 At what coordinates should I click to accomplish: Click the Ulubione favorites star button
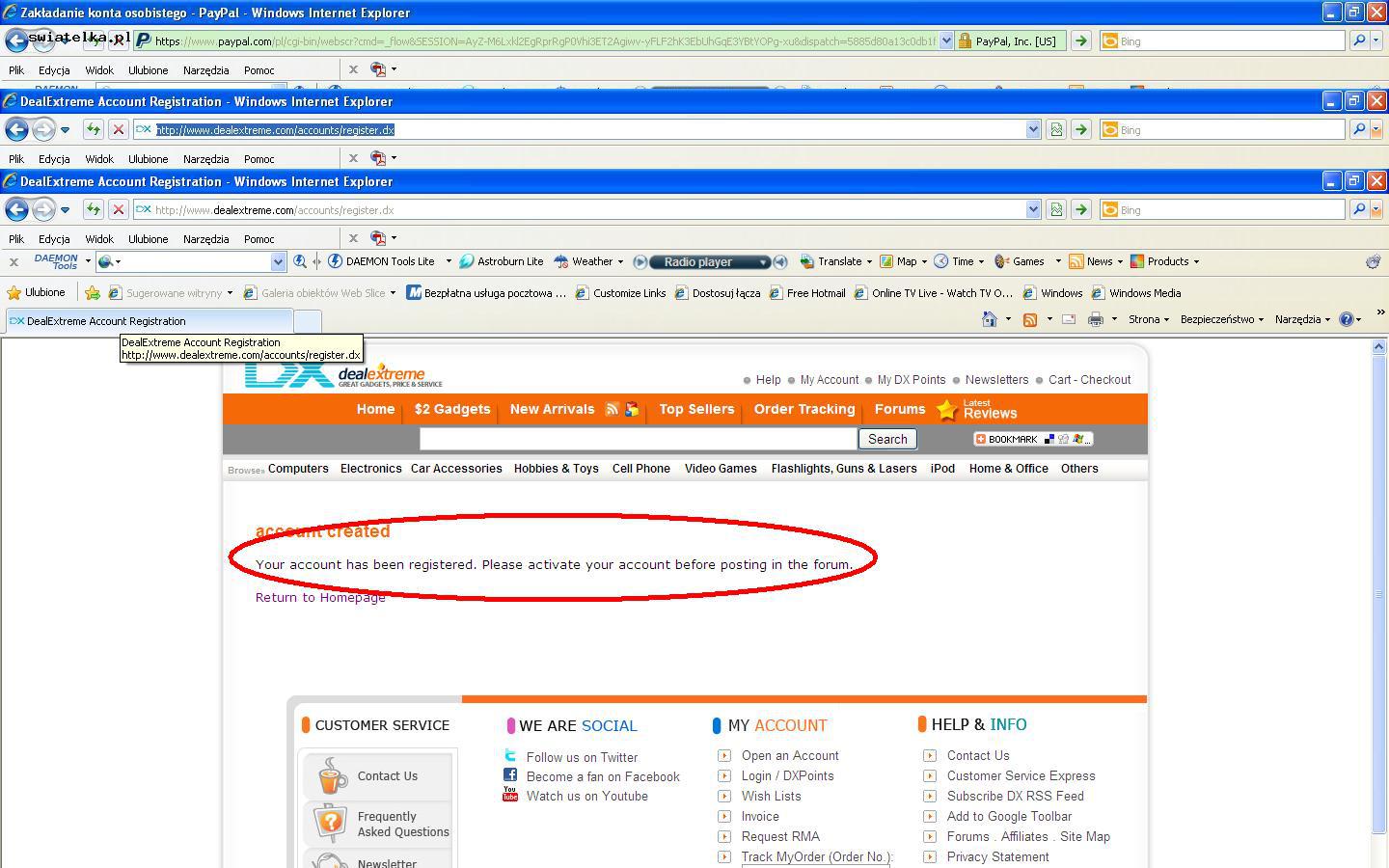(x=36, y=292)
